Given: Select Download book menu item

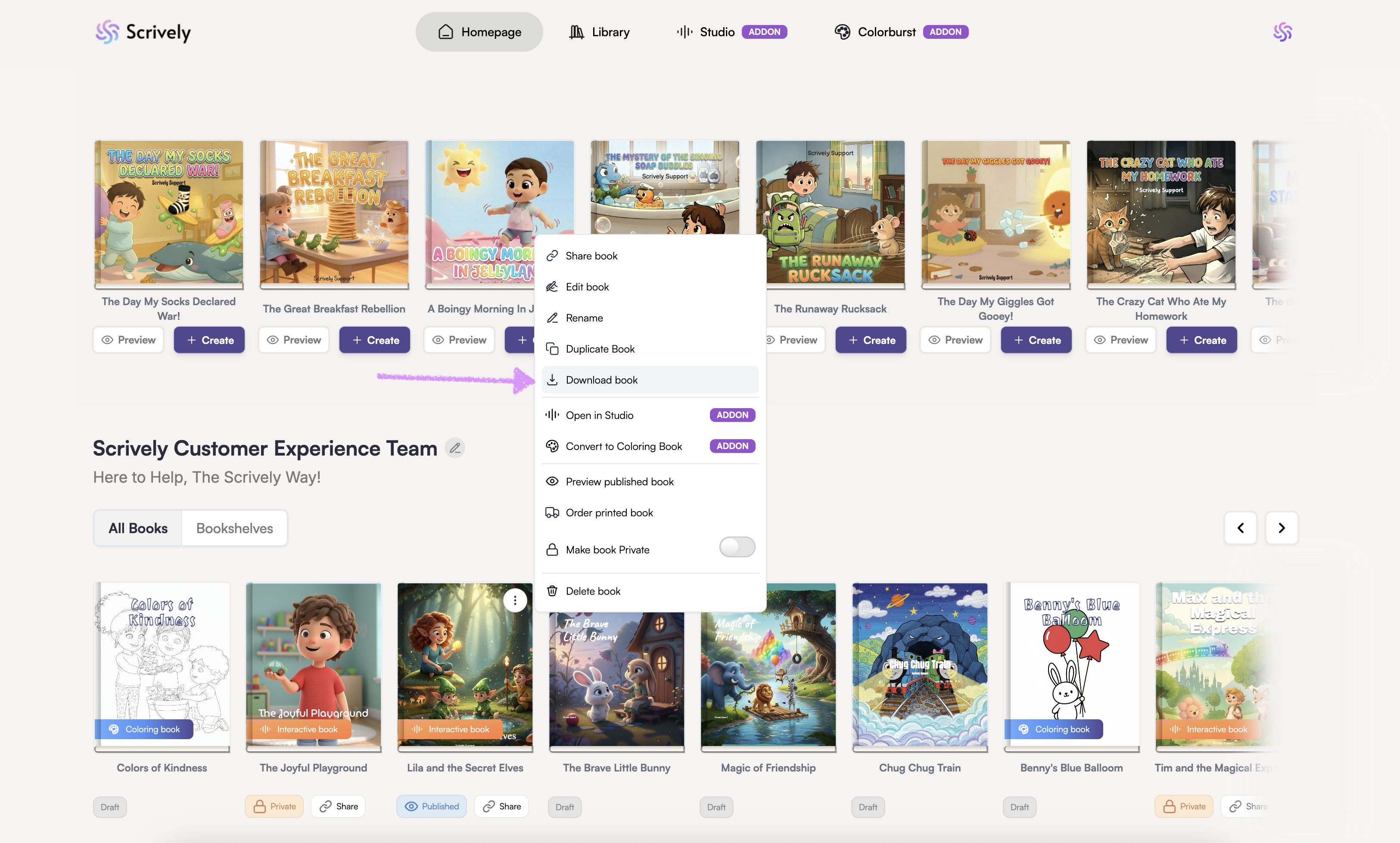Looking at the screenshot, I should 602,380.
